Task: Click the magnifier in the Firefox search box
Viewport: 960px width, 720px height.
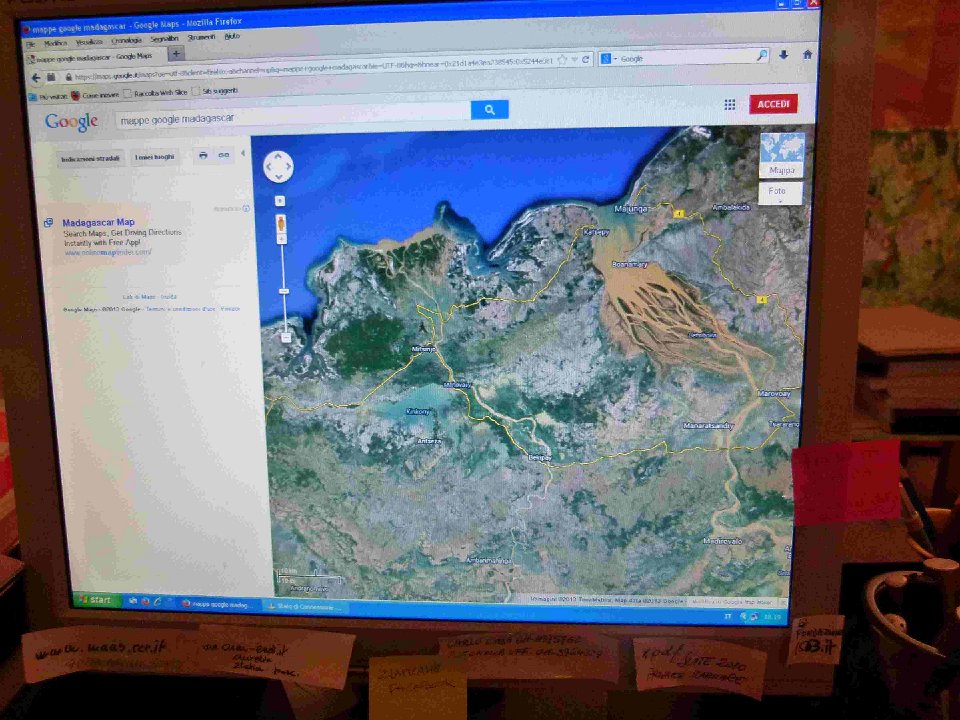Action: (x=762, y=56)
